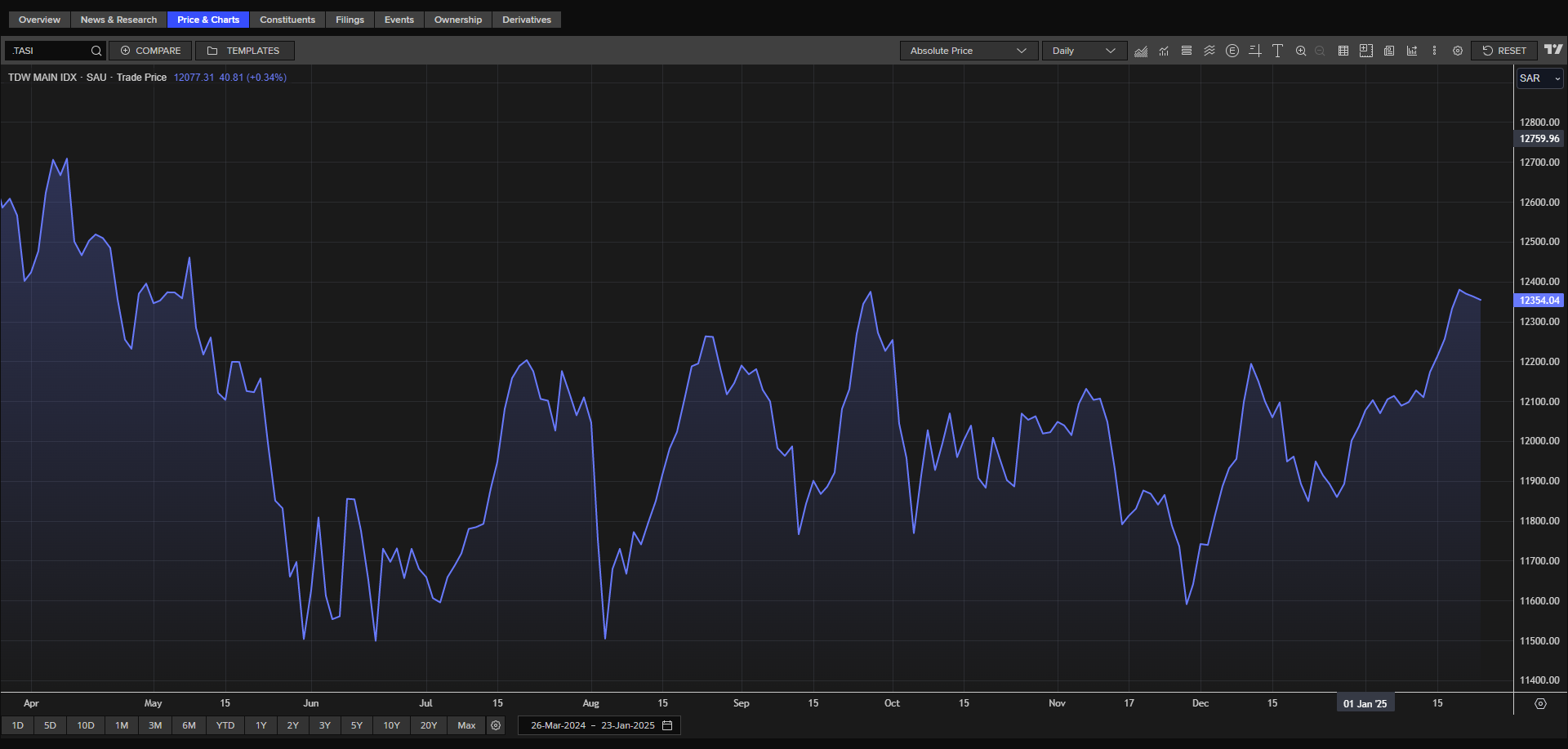Click the events circled E icon

1232,51
